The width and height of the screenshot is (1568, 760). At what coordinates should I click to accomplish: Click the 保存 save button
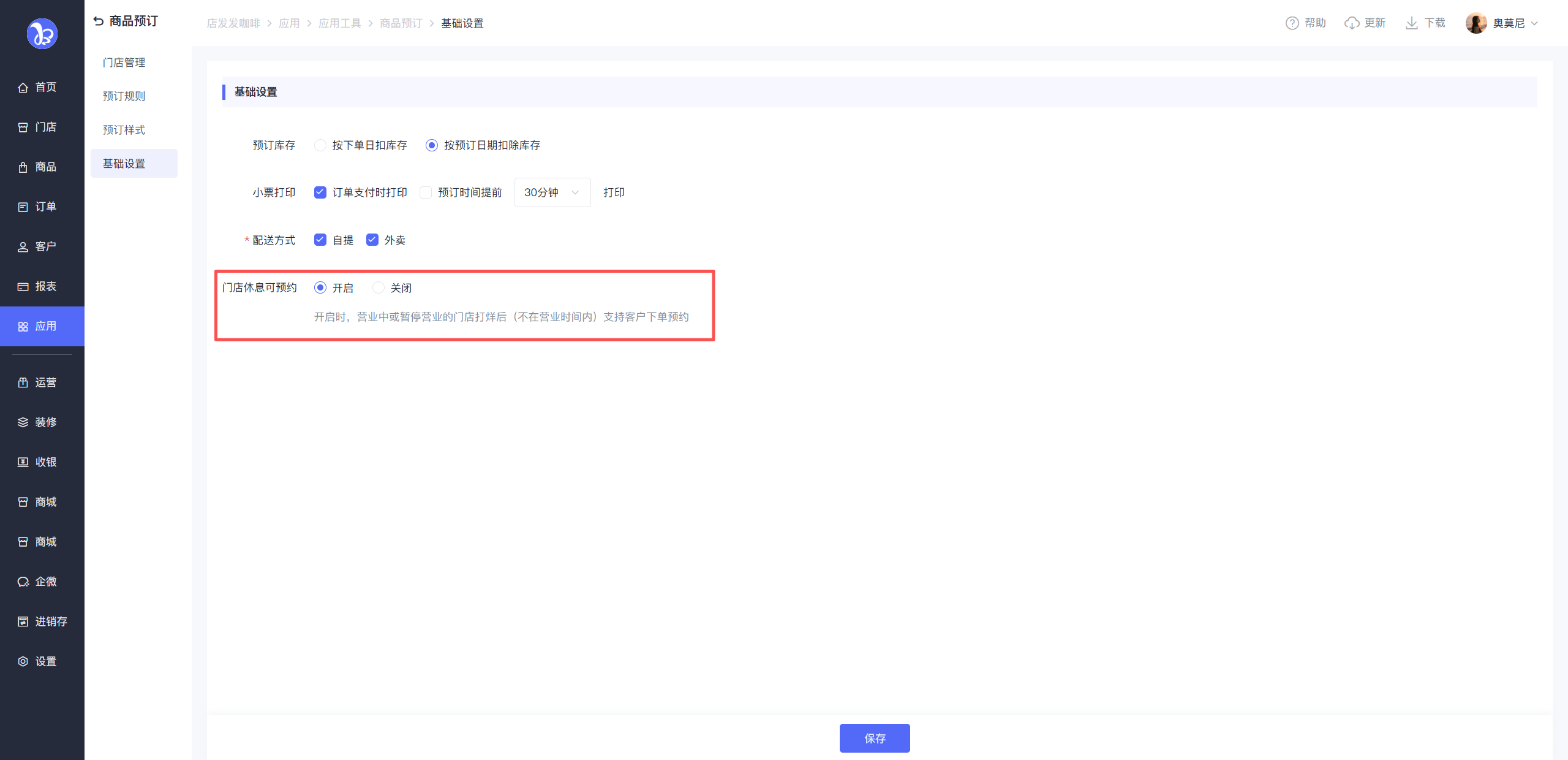874,738
